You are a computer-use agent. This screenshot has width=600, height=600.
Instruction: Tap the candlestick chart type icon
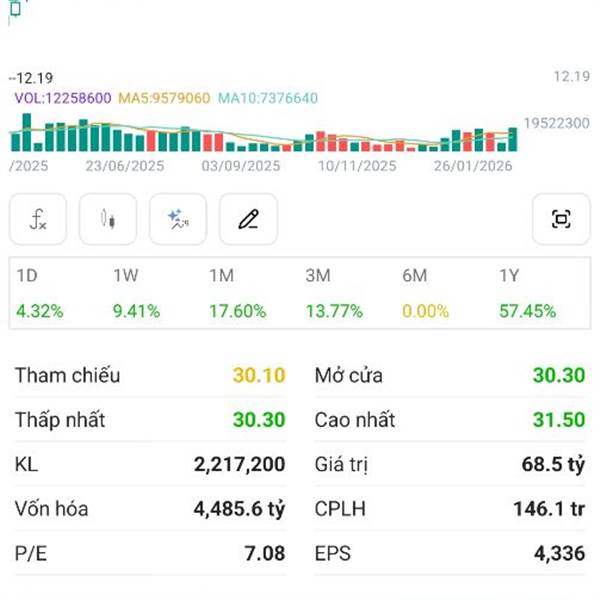coord(108,219)
